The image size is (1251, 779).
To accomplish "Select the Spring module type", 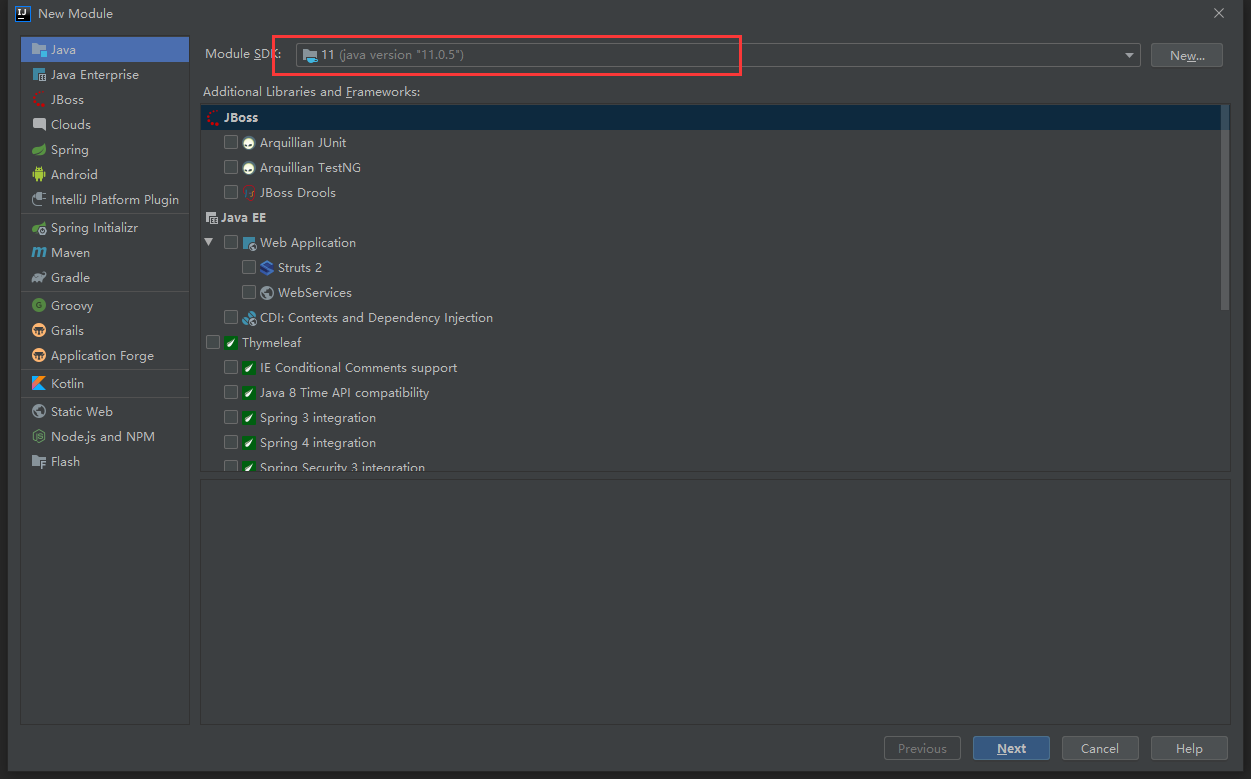I will pos(105,149).
